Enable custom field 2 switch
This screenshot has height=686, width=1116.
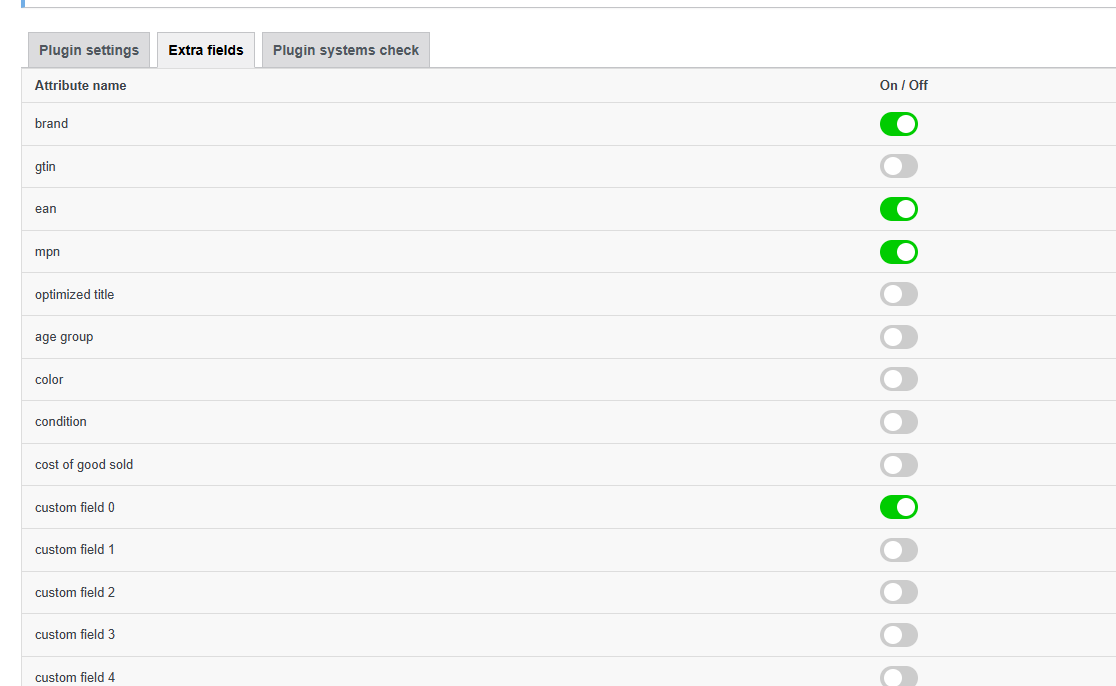click(x=898, y=592)
